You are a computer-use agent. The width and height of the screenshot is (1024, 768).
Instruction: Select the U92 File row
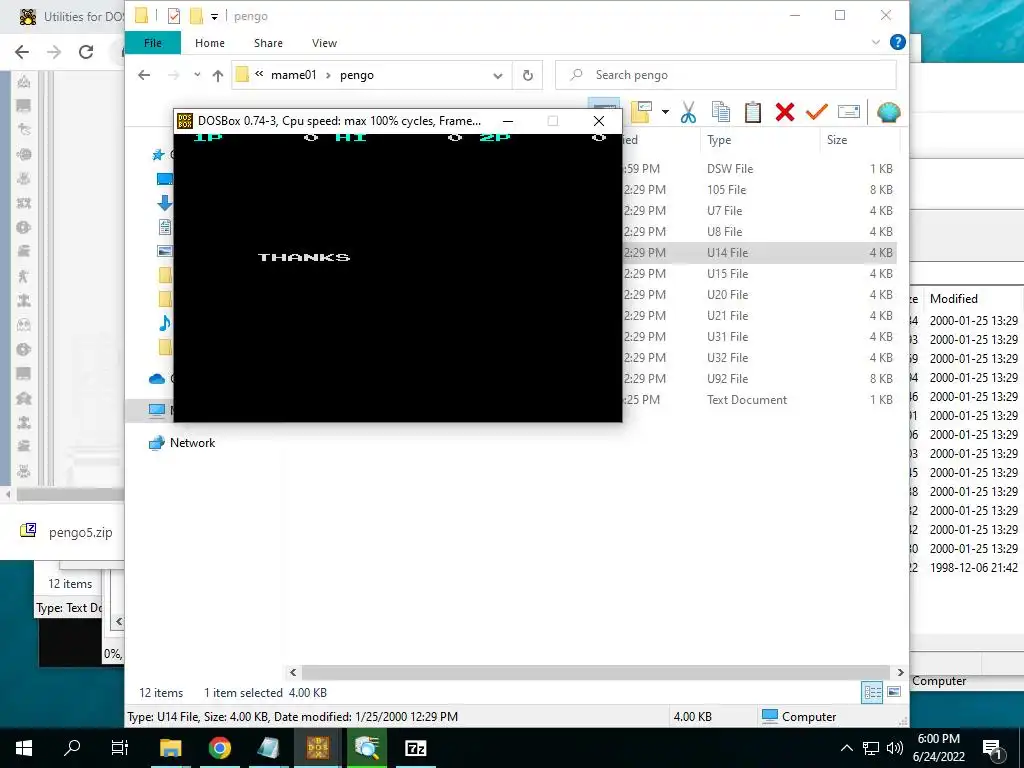pos(758,378)
